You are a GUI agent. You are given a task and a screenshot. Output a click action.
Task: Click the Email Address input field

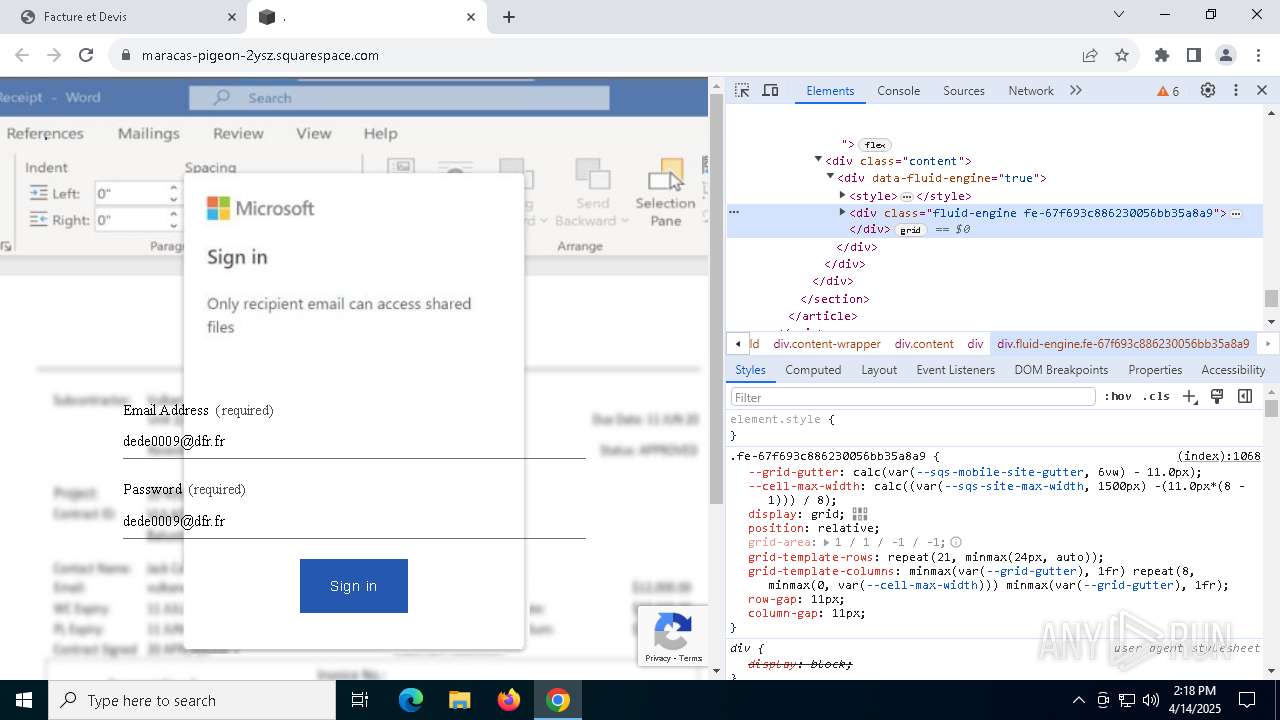click(354, 441)
